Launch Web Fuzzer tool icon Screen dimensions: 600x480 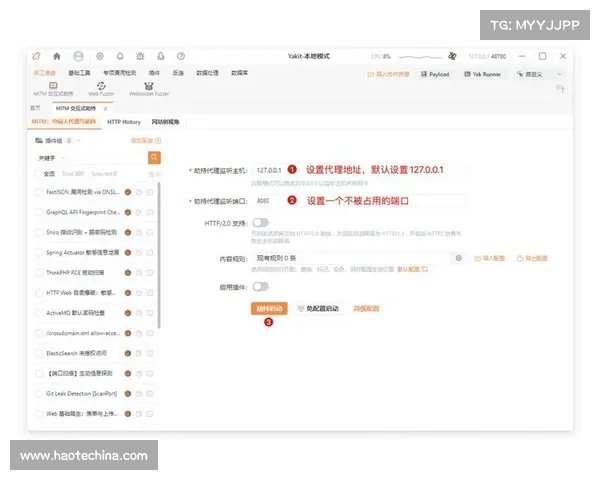[x=101, y=88]
